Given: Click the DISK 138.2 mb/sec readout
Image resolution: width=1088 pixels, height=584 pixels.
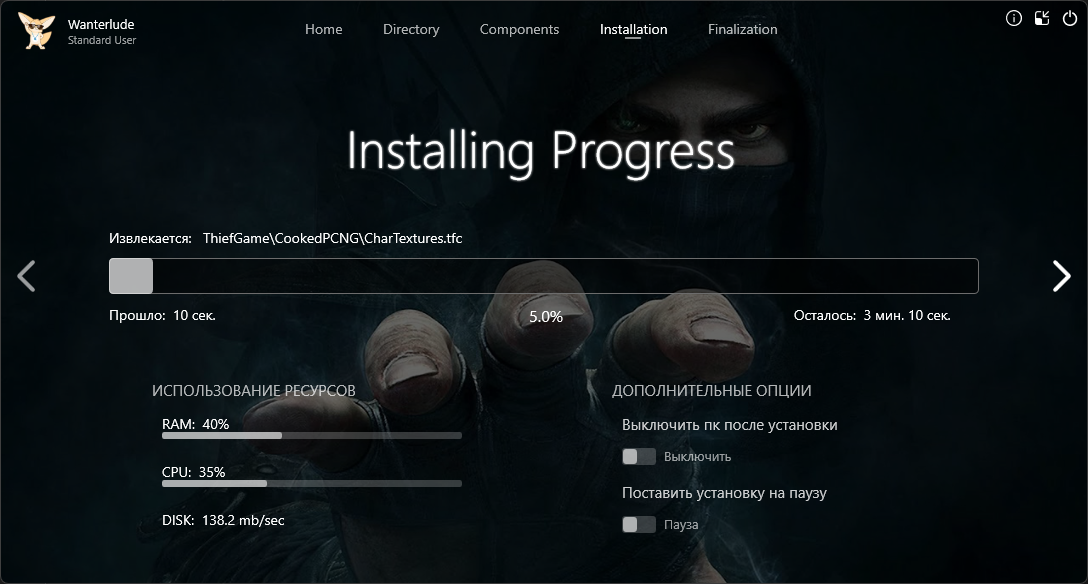Looking at the screenshot, I should pyautogui.click(x=223, y=520).
